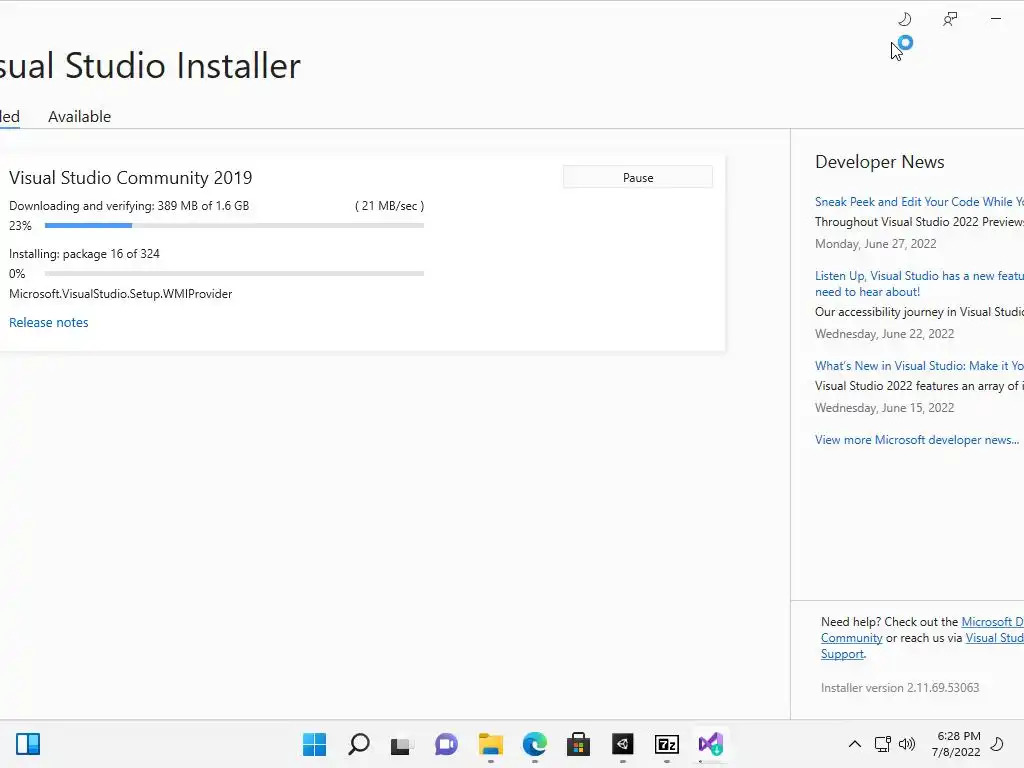Open the Unity Hub taskbar icon
The width and height of the screenshot is (1024, 768).
pyautogui.click(x=622, y=744)
